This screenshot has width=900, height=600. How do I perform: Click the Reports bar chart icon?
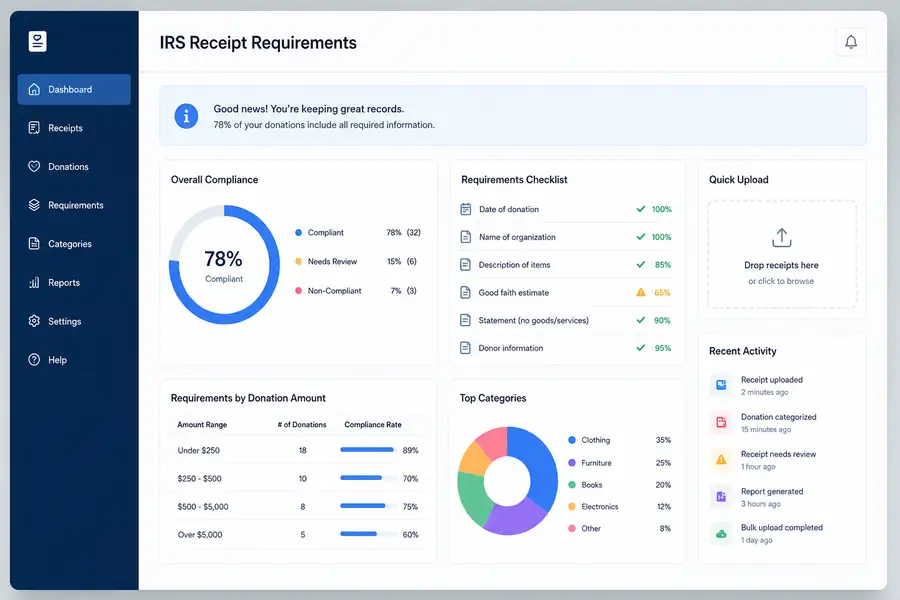(34, 282)
